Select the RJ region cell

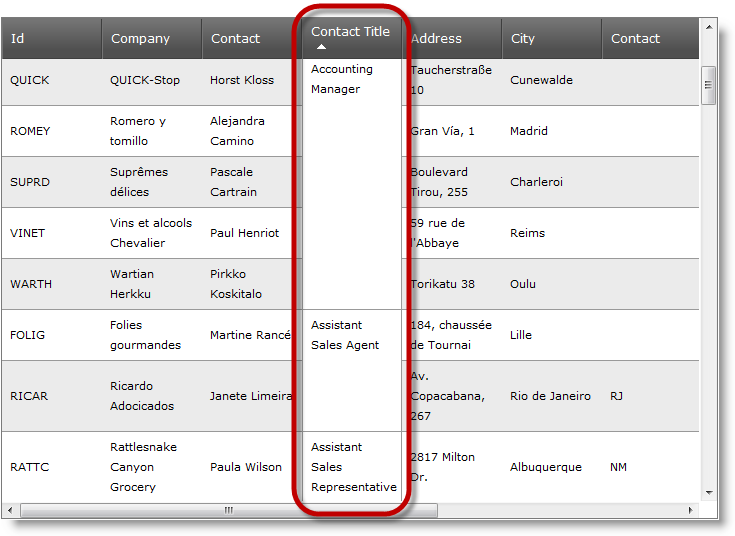pos(650,396)
